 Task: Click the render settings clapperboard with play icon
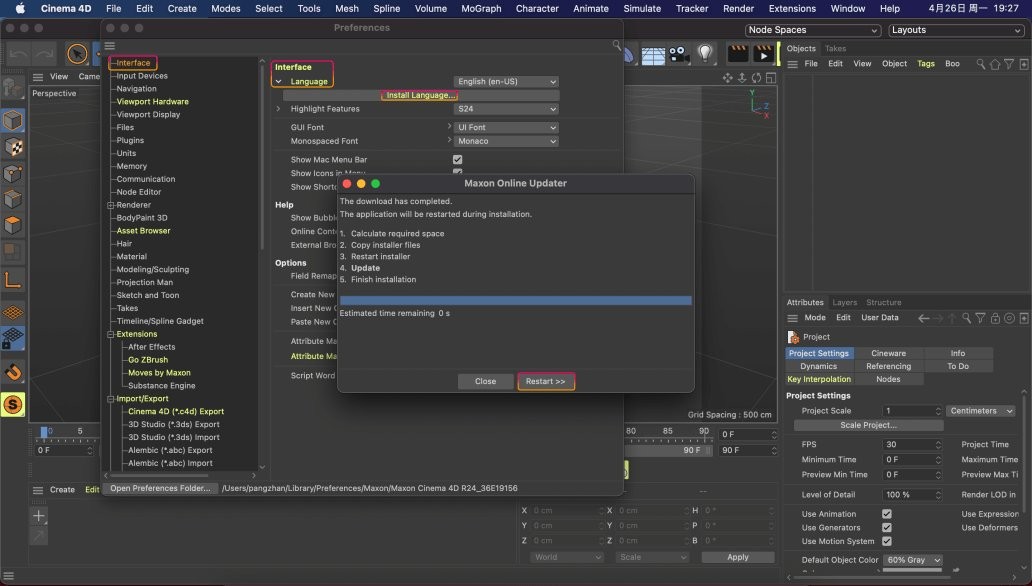coord(764,53)
